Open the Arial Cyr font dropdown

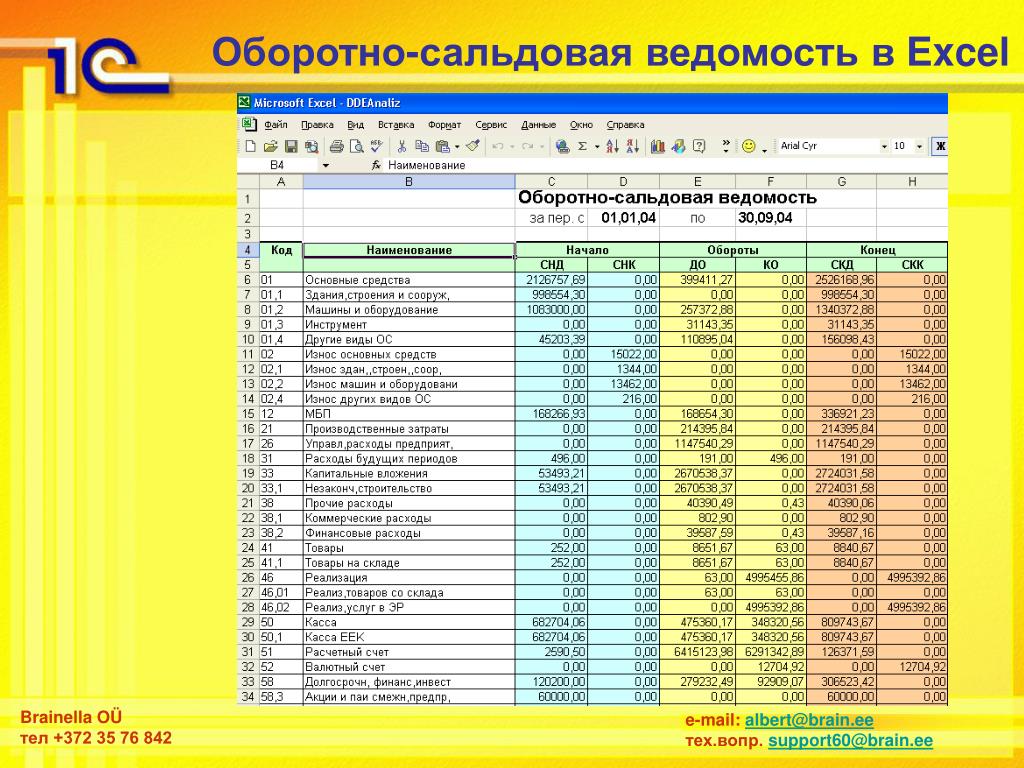pos(884,146)
